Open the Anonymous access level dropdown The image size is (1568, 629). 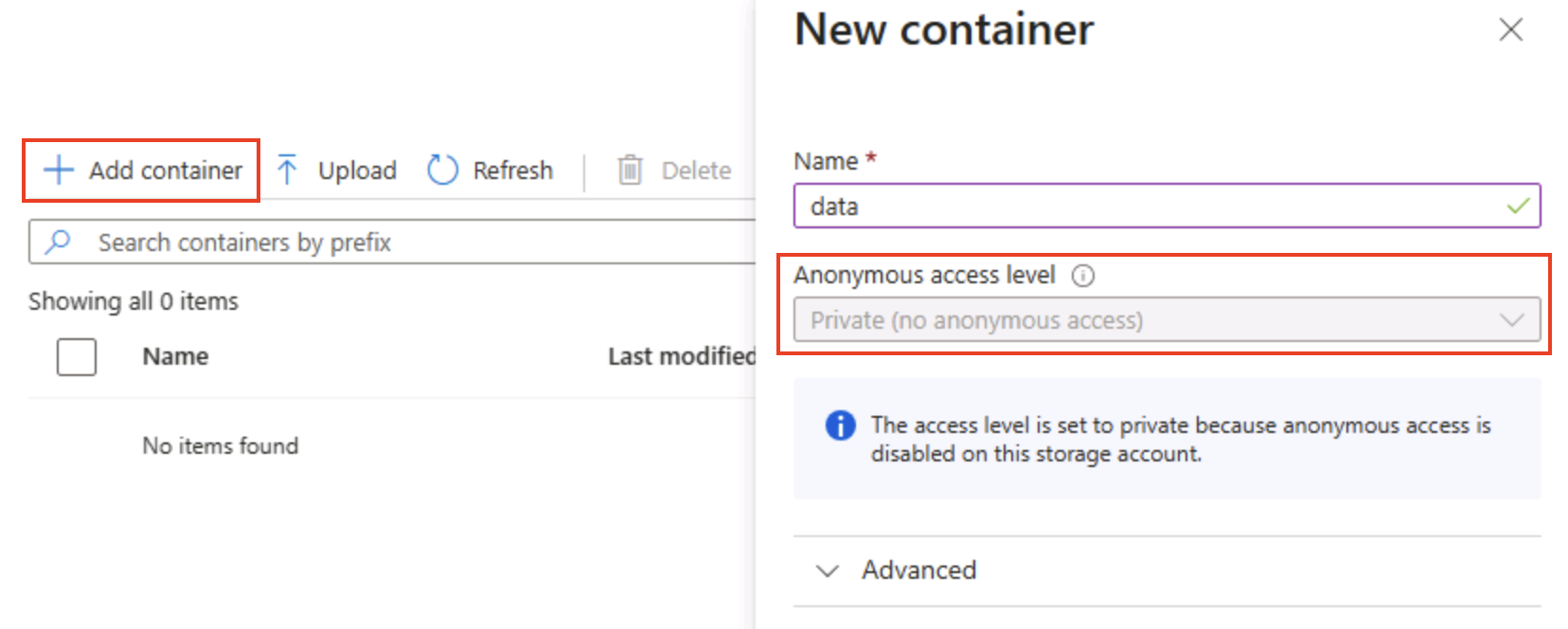(x=1167, y=320)
